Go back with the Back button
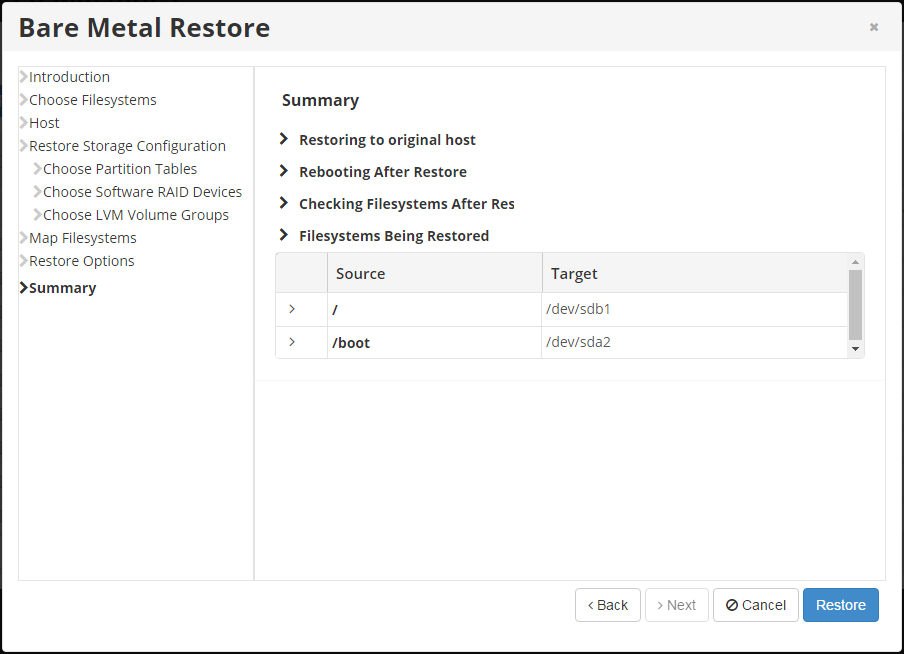The image size is (904, 654). point(607,605)
